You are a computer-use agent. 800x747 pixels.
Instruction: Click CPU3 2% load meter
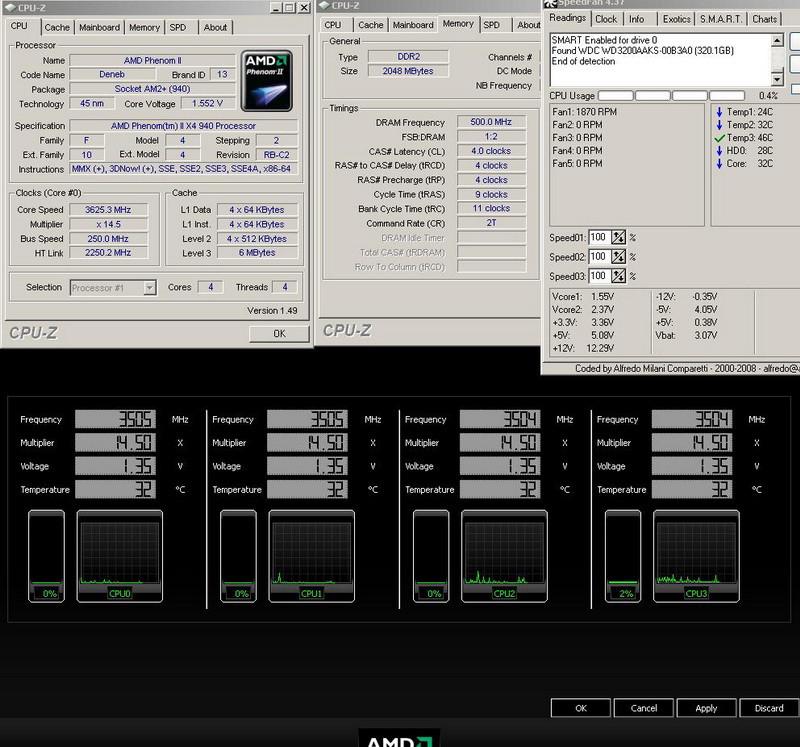(x=623, y=556)
